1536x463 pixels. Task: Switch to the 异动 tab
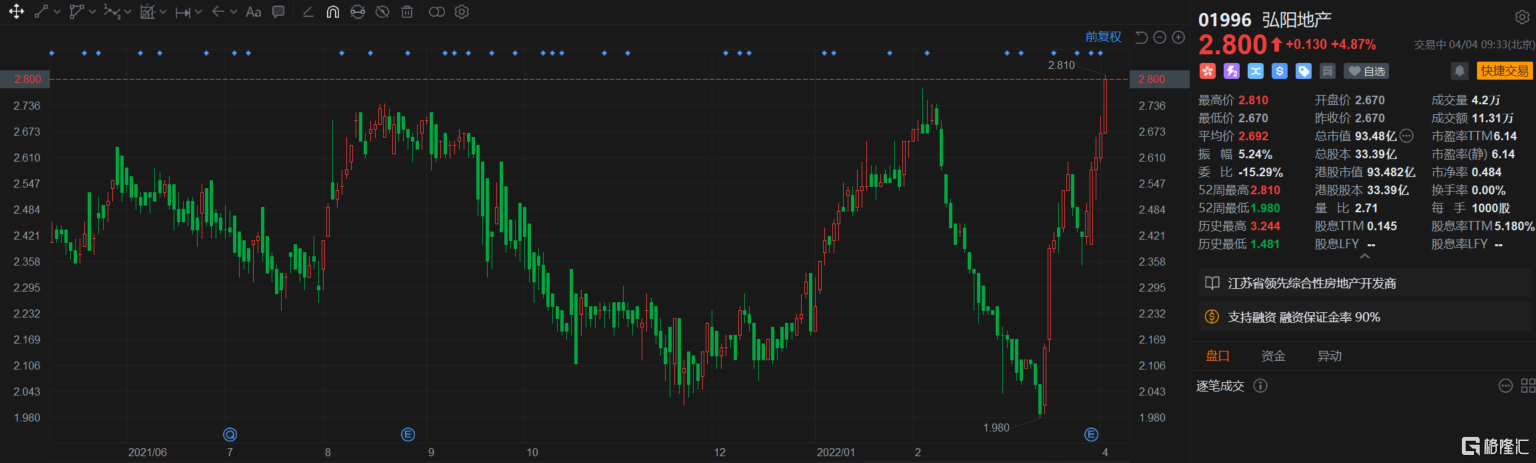click(x=1329, y=356)
